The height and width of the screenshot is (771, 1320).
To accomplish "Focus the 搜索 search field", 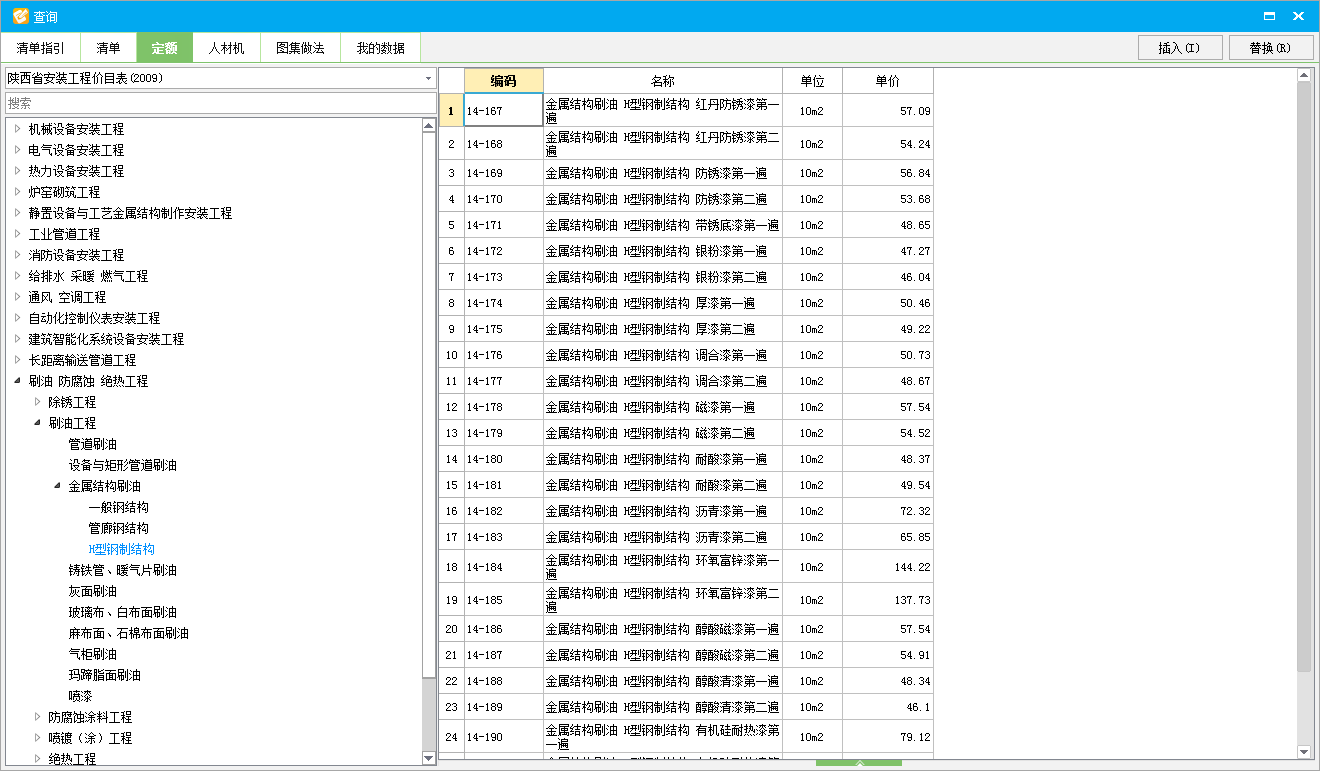I will pos(220,103).
